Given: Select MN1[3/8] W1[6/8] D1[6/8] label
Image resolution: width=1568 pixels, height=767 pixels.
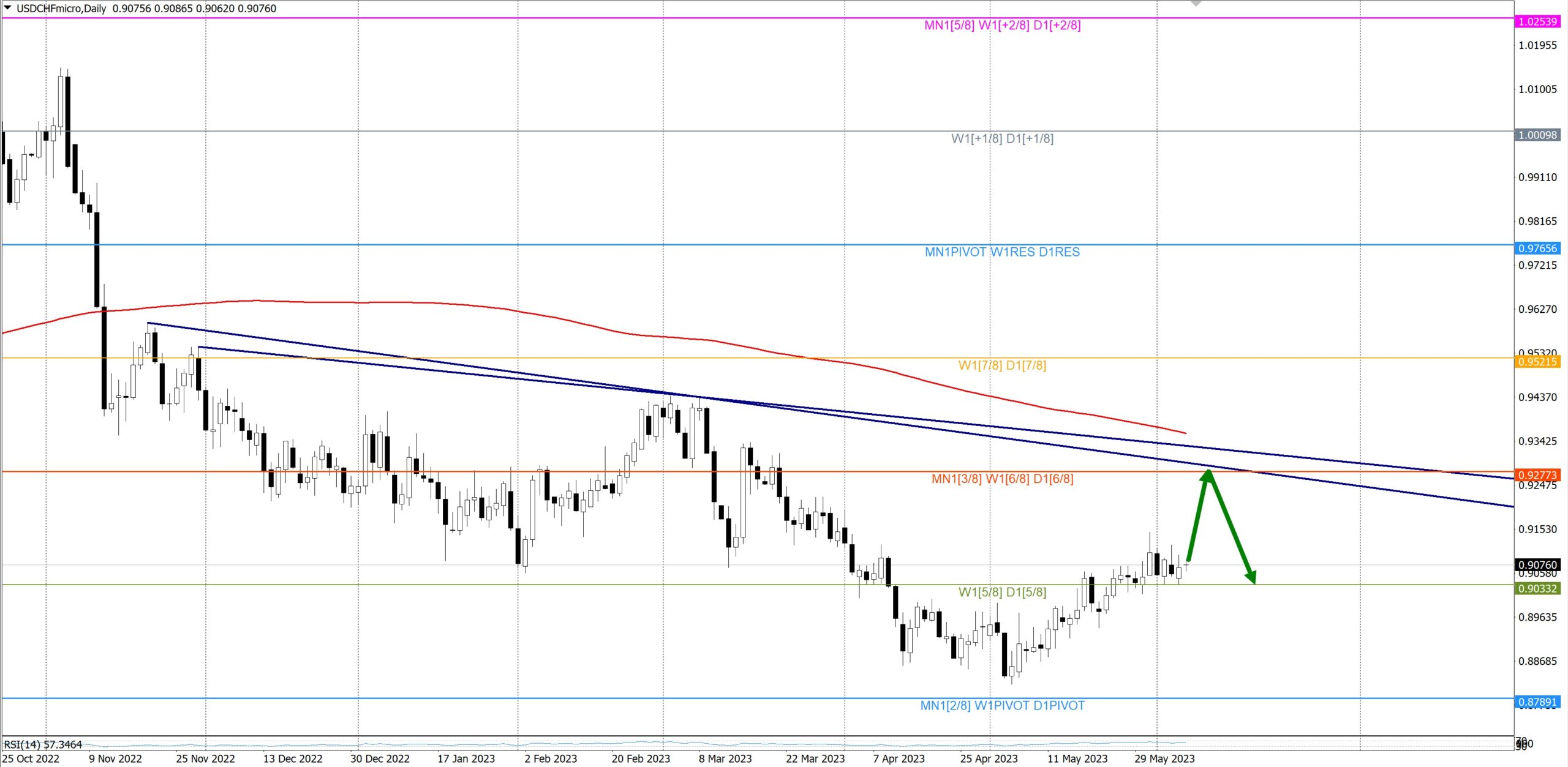Looking at the screenshot, I should [x=1002, y=479].
